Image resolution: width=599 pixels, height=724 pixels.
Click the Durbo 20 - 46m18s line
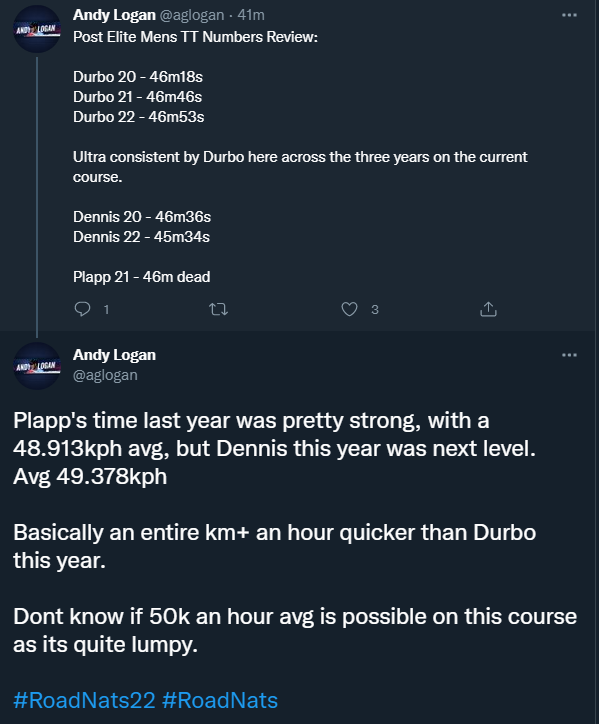[138, 77]
